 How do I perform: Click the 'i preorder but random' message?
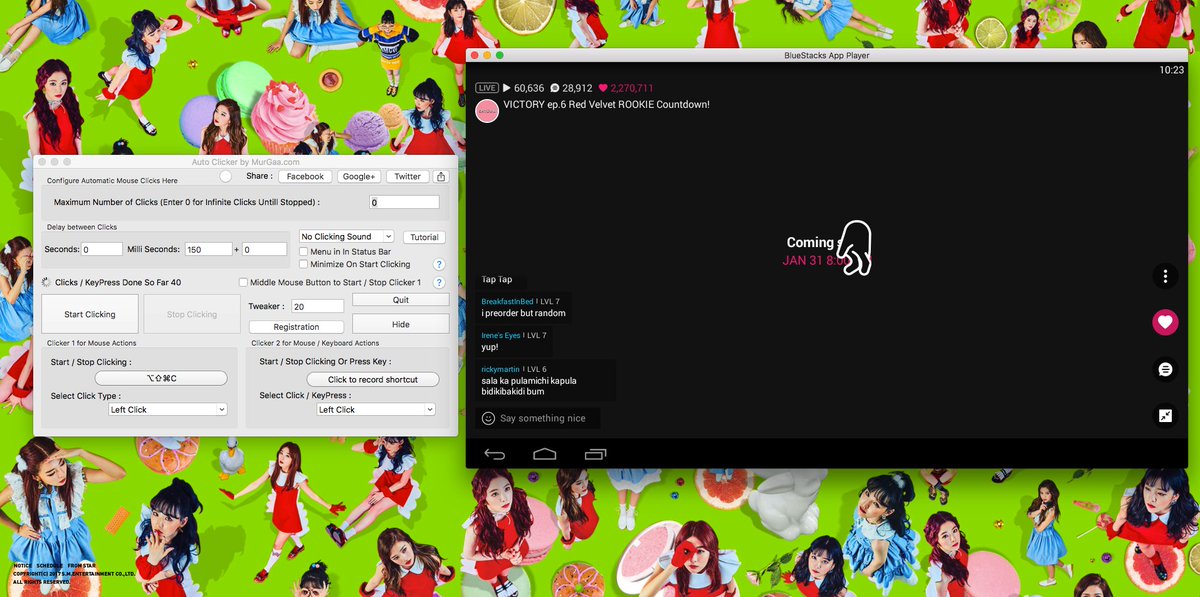coord(523,313)
